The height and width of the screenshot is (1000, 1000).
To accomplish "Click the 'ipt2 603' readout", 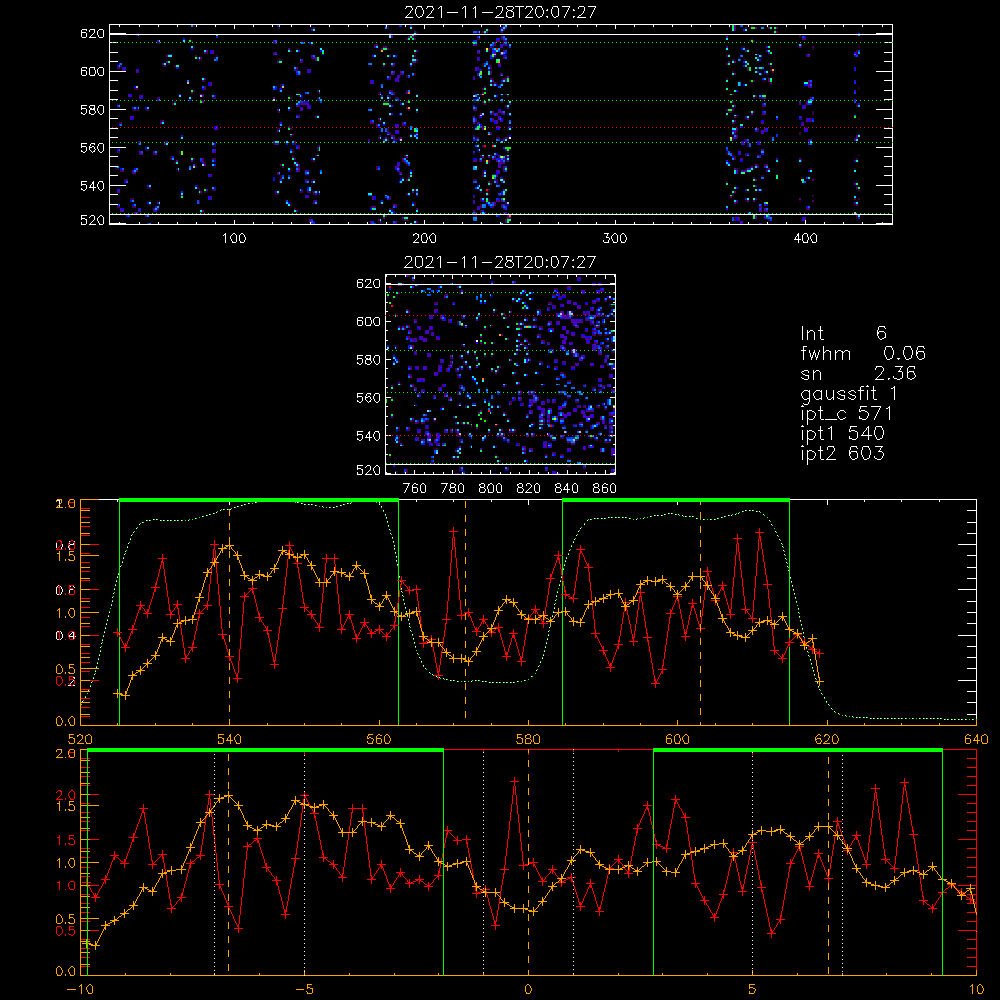I will (842, 453).
